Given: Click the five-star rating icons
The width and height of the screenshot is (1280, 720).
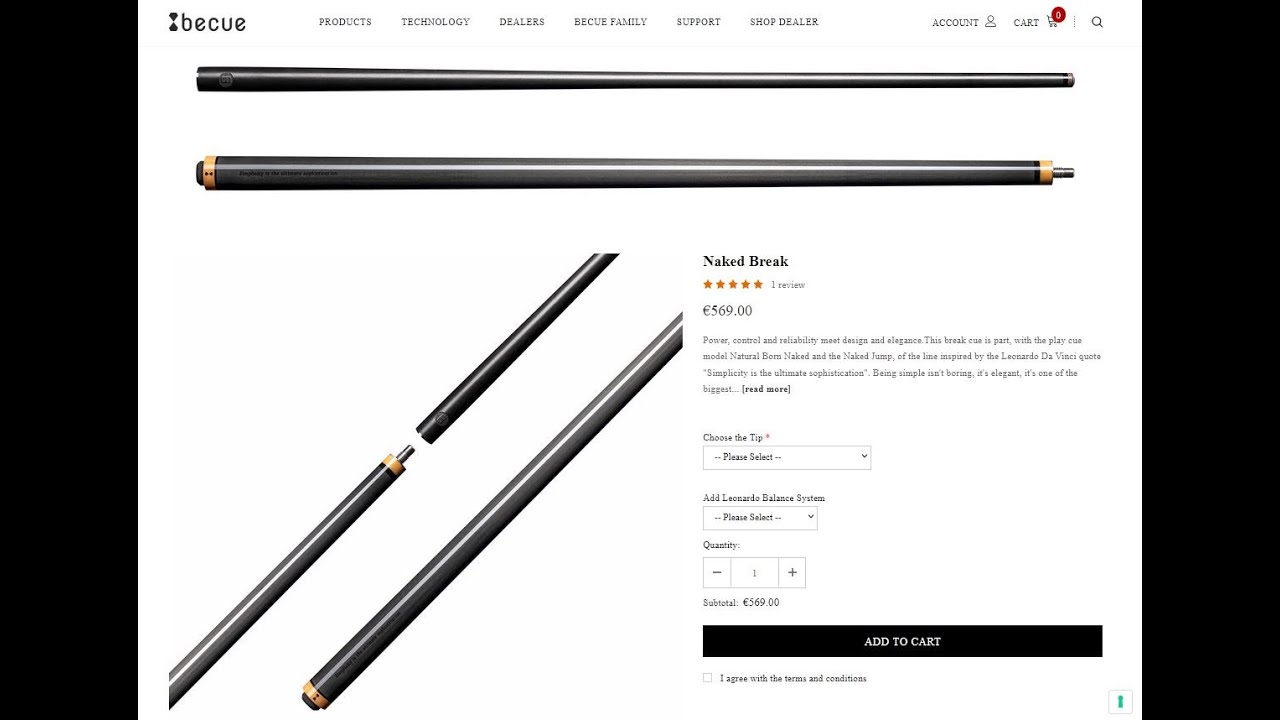Looking at the screenshot, I should click(x=733, y=285).
